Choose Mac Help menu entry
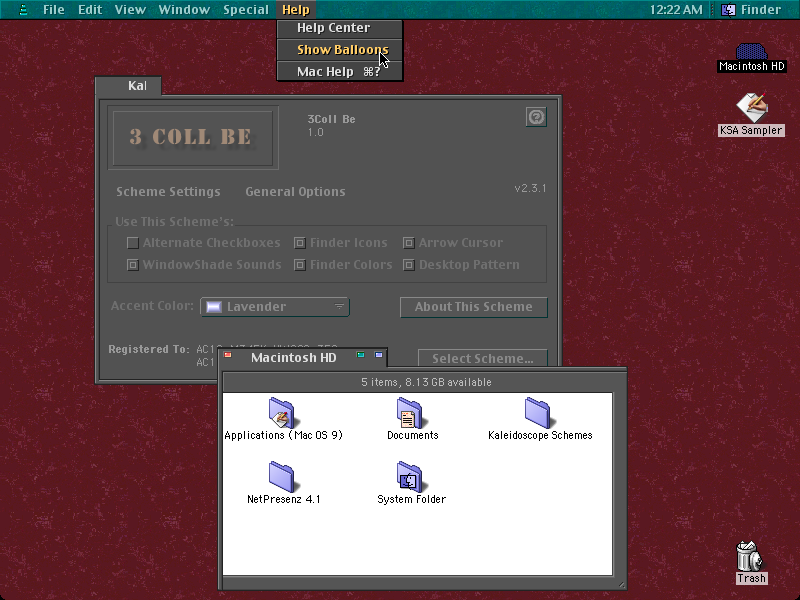800x600 pixels. click(x=339, y=72)
